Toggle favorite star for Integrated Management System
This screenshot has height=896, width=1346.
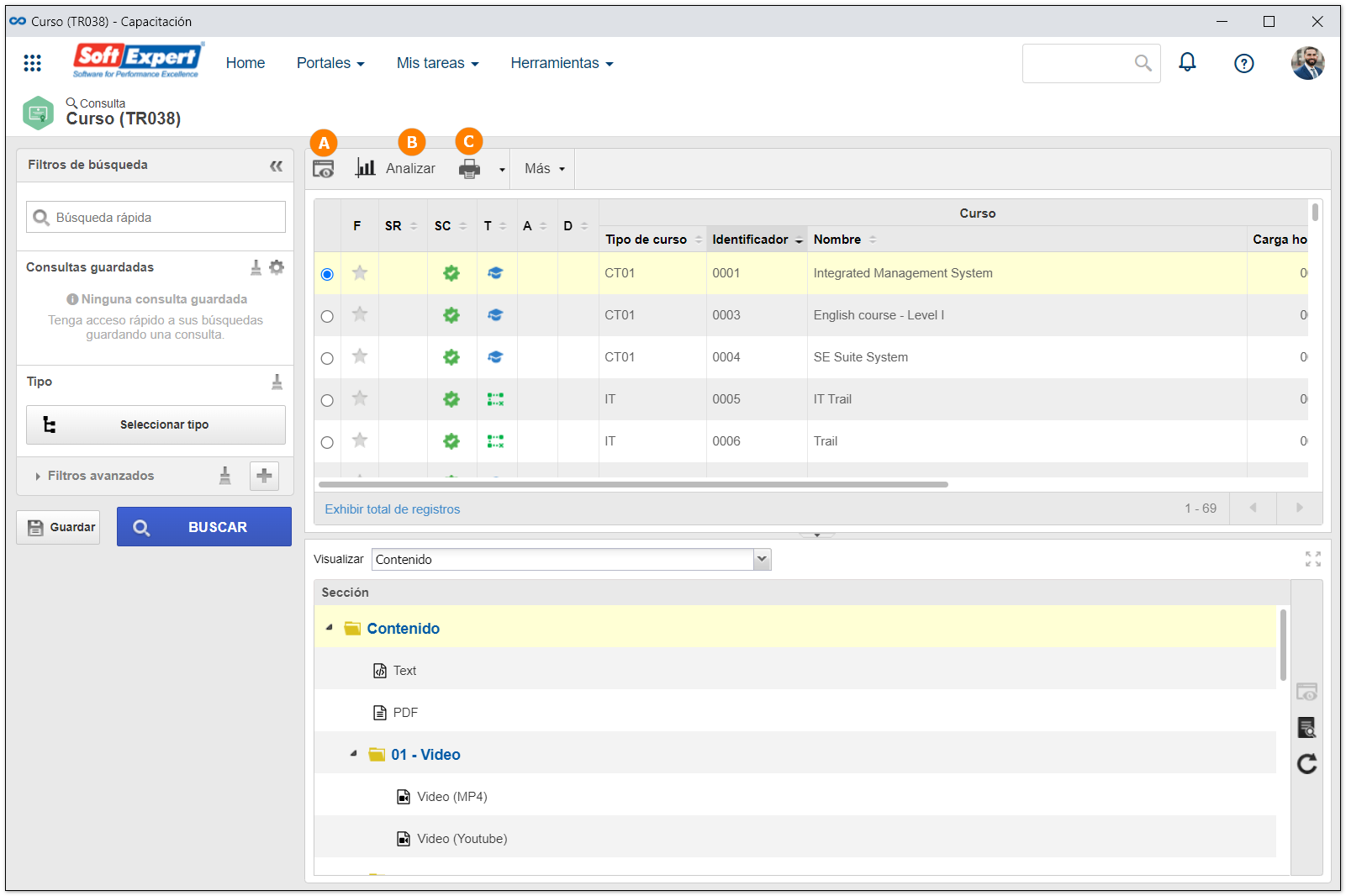point(360,272)
